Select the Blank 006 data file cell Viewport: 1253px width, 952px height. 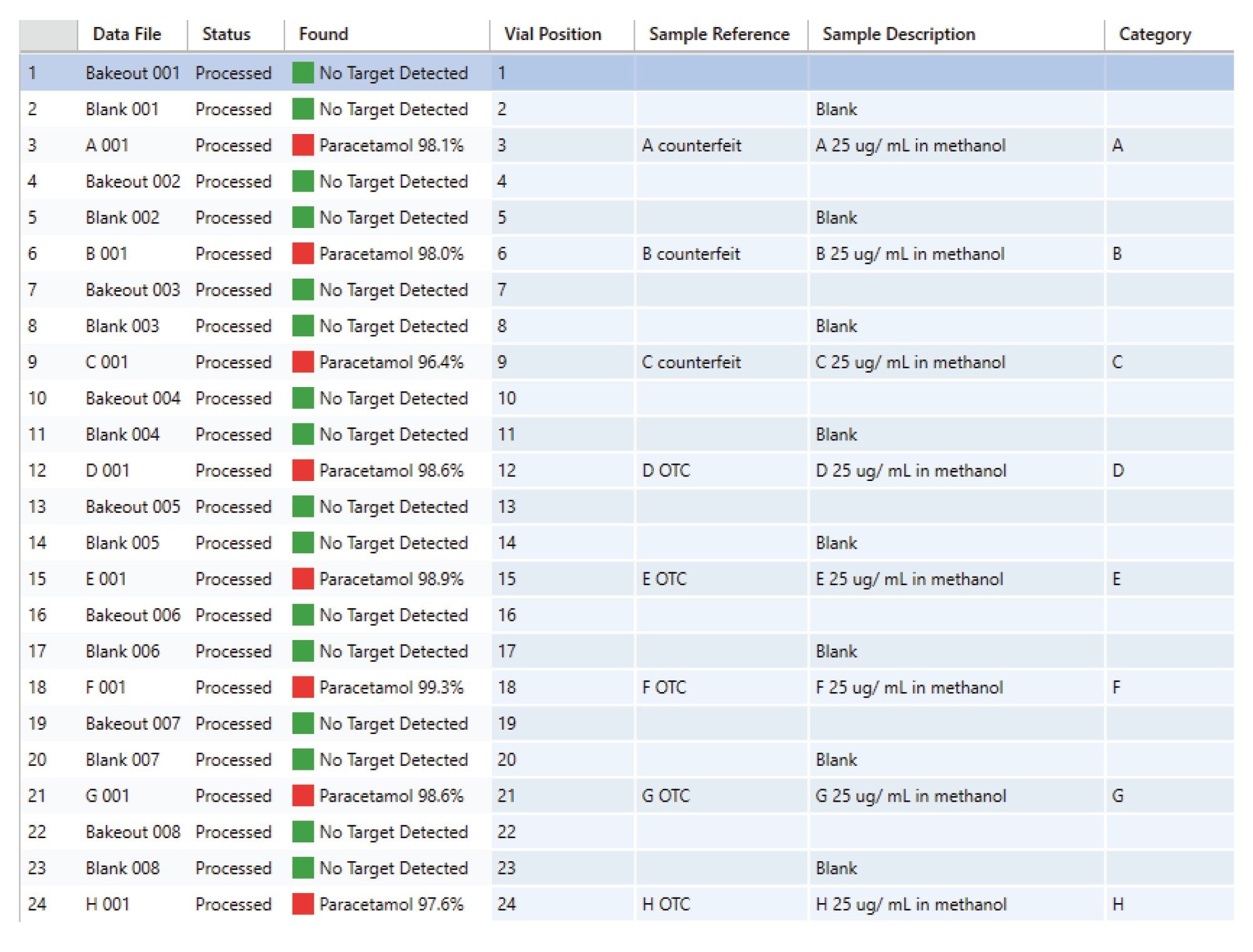point(122,651)
